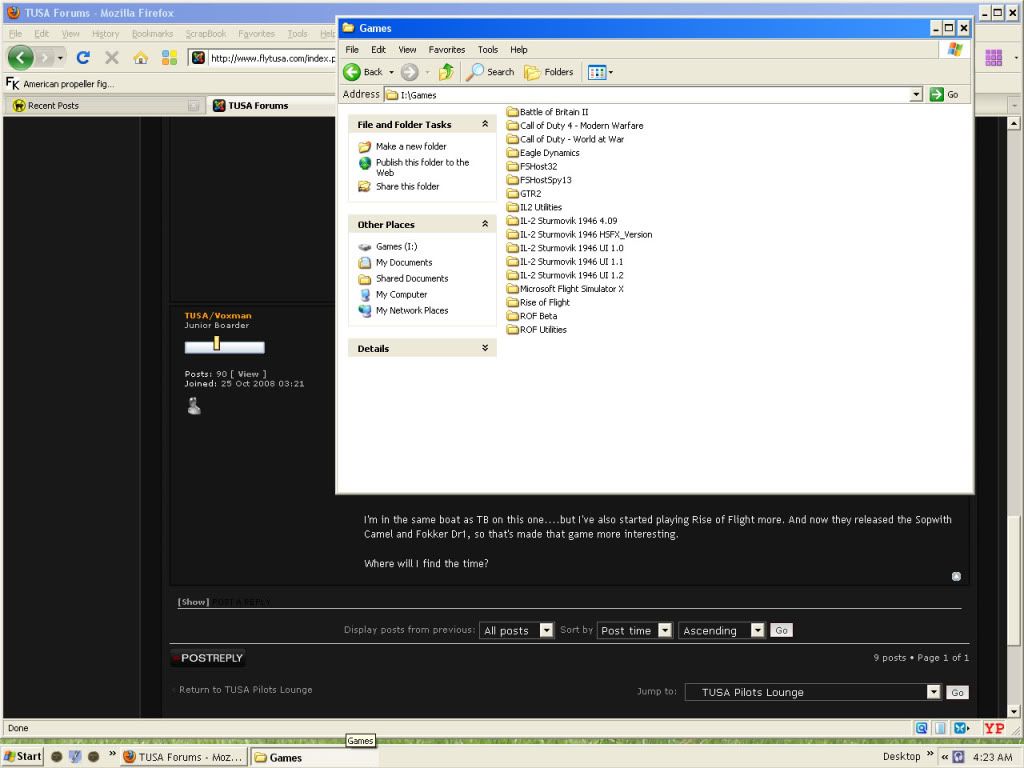The height and width of the screenshot is (768, 1024).
Task: Select the FSHostSpy13 folder
Action: 545,180
